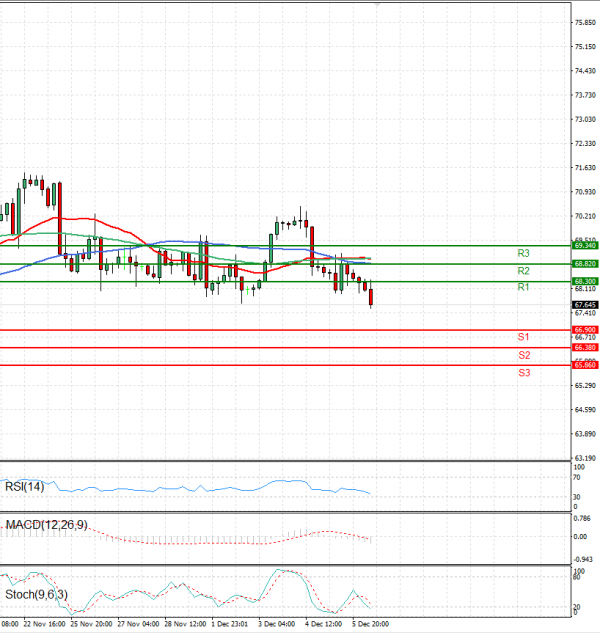Click the green 68.820 price tag

(585, 264)
